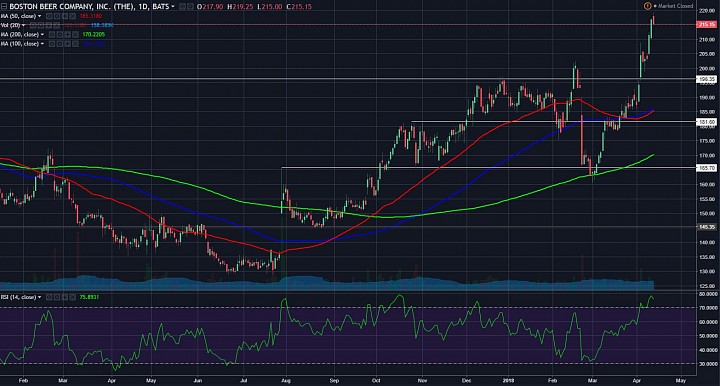Click the Aug label on the time axis

pyautogui.click(x=286, y=380)
